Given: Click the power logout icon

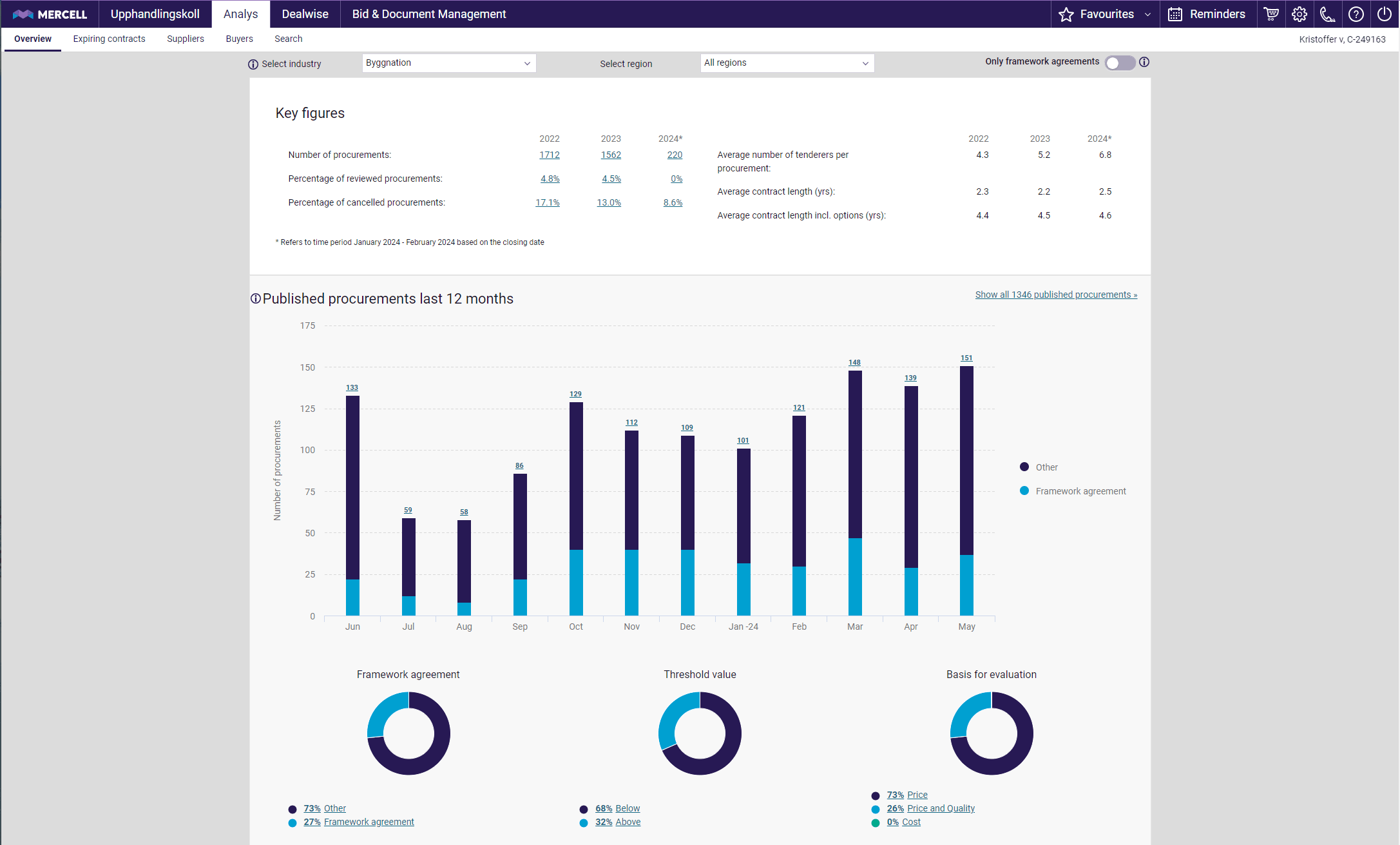Looking at the screenshot, I should click(x=1384, y=14).
